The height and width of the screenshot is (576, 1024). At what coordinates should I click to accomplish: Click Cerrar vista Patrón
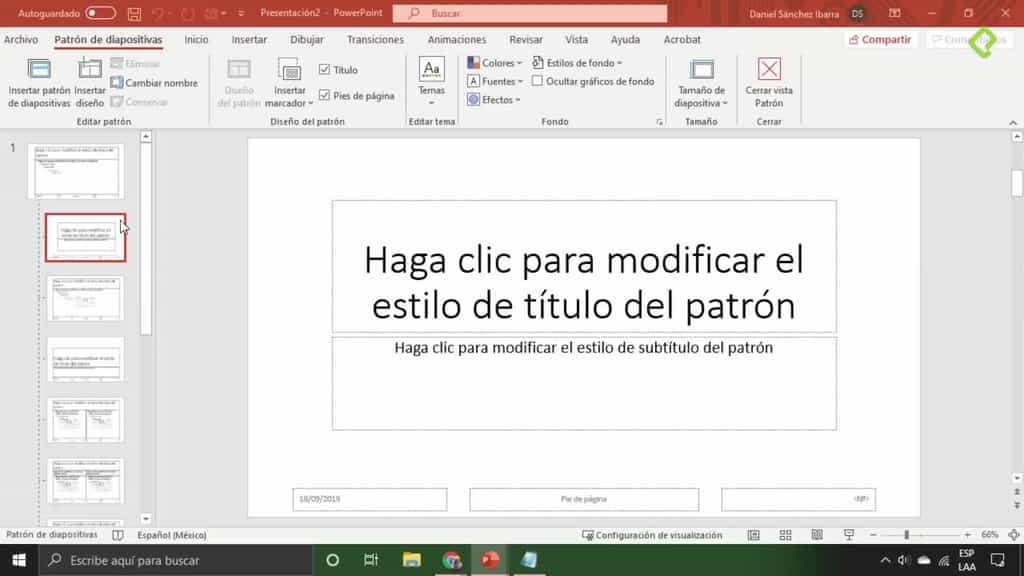pos(769,83)
